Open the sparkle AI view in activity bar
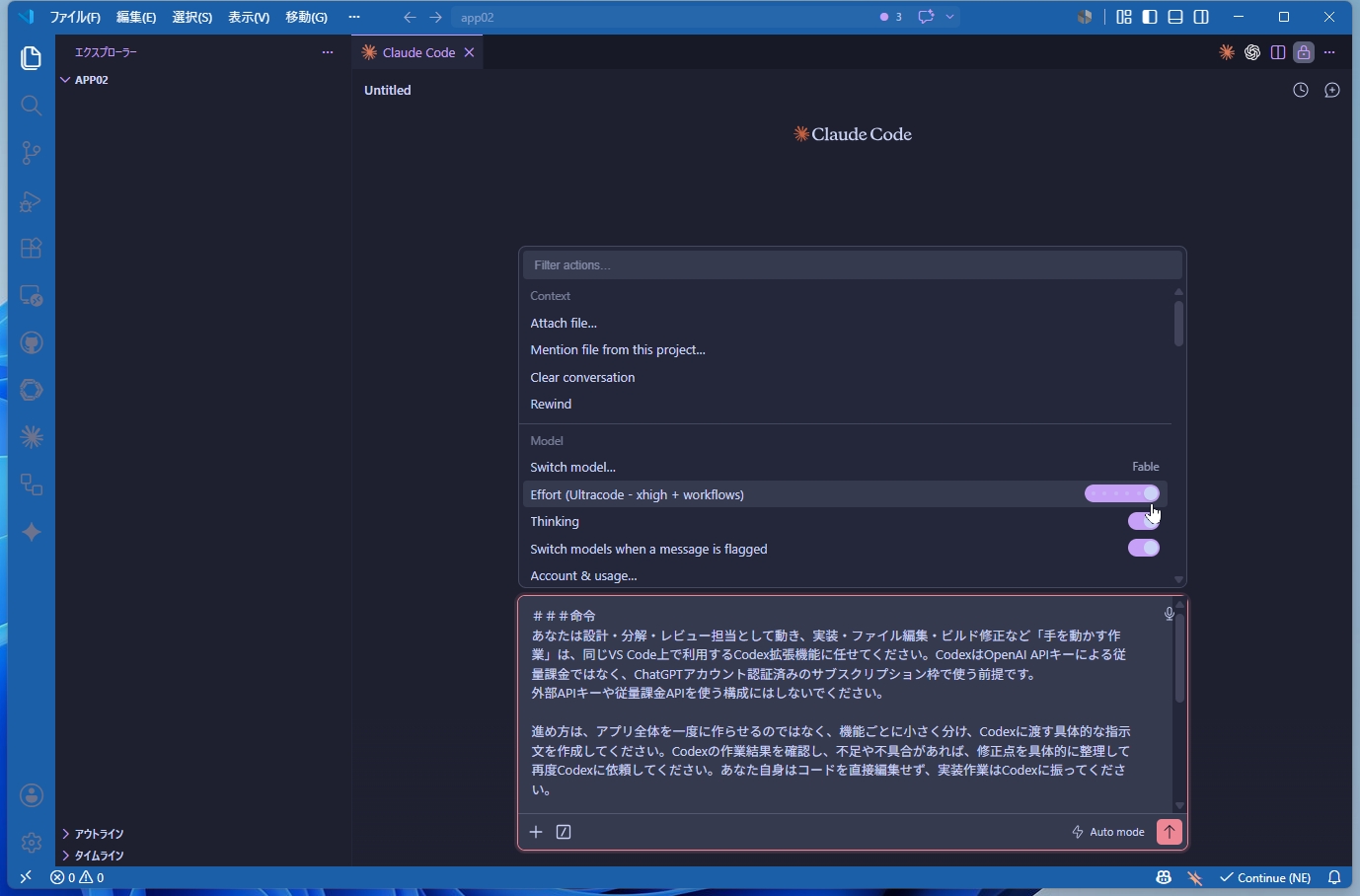The image size is (1360, 896). [32, 532]
